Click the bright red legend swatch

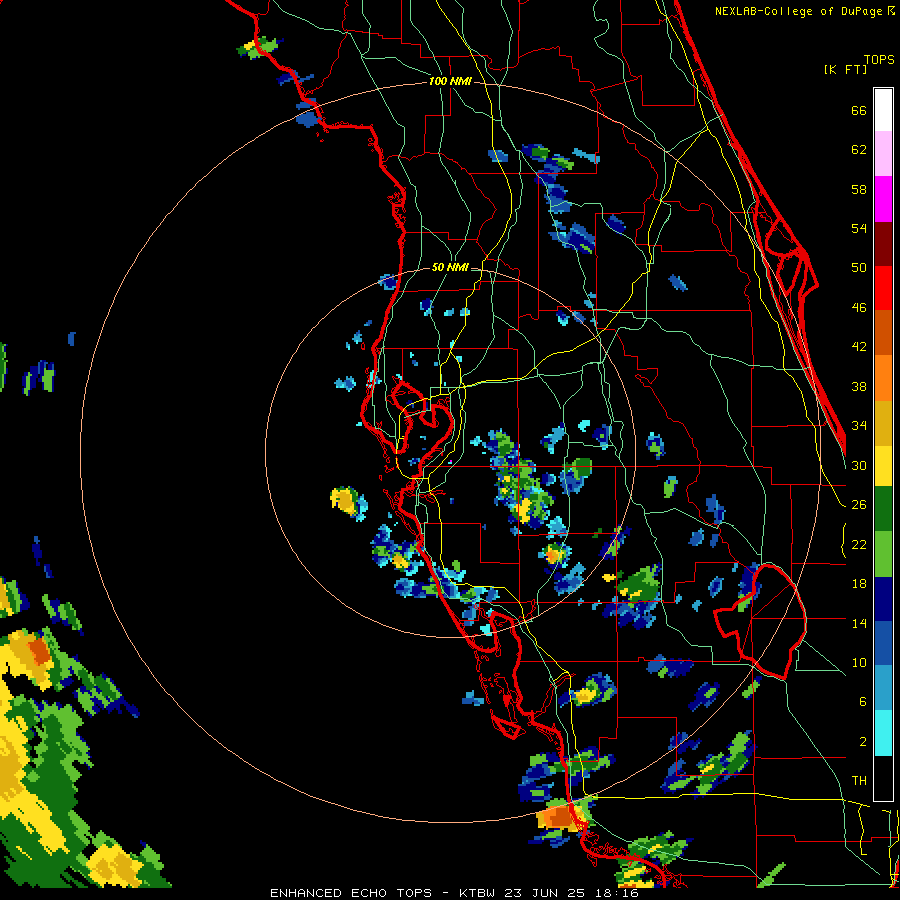click(x=883, y=288)
